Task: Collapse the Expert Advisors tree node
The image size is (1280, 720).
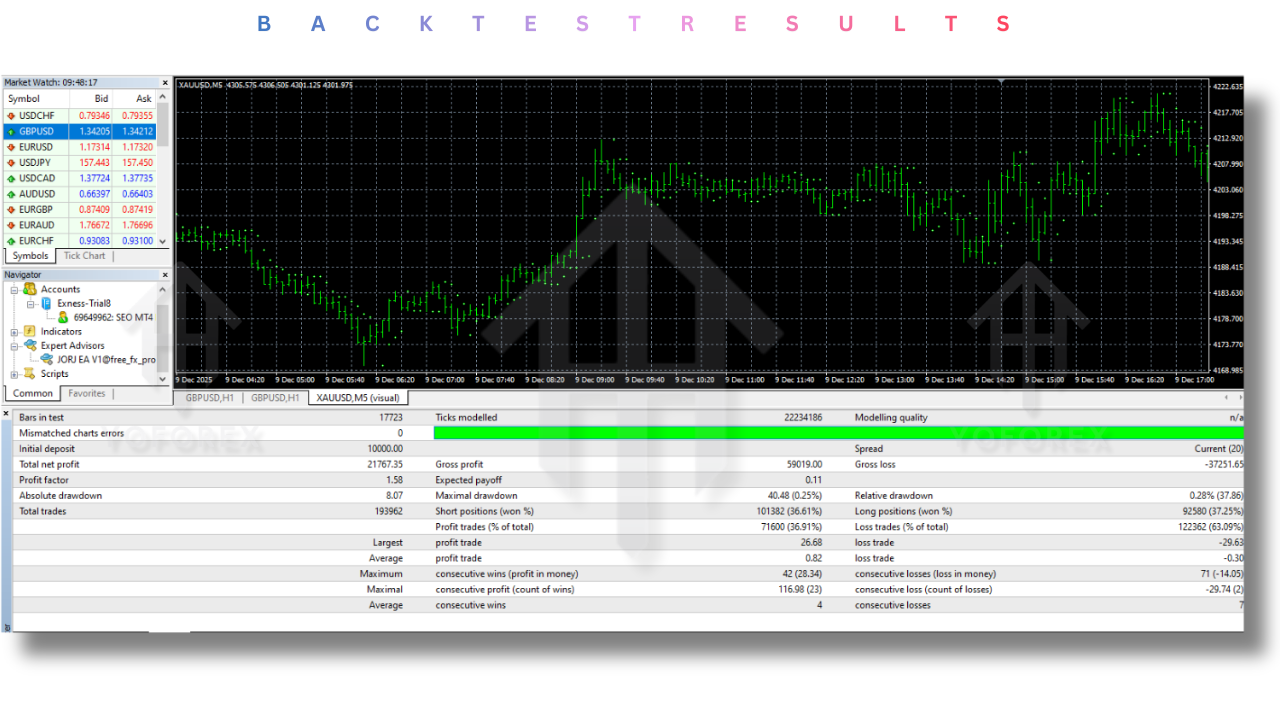Action: pos(14,345)
